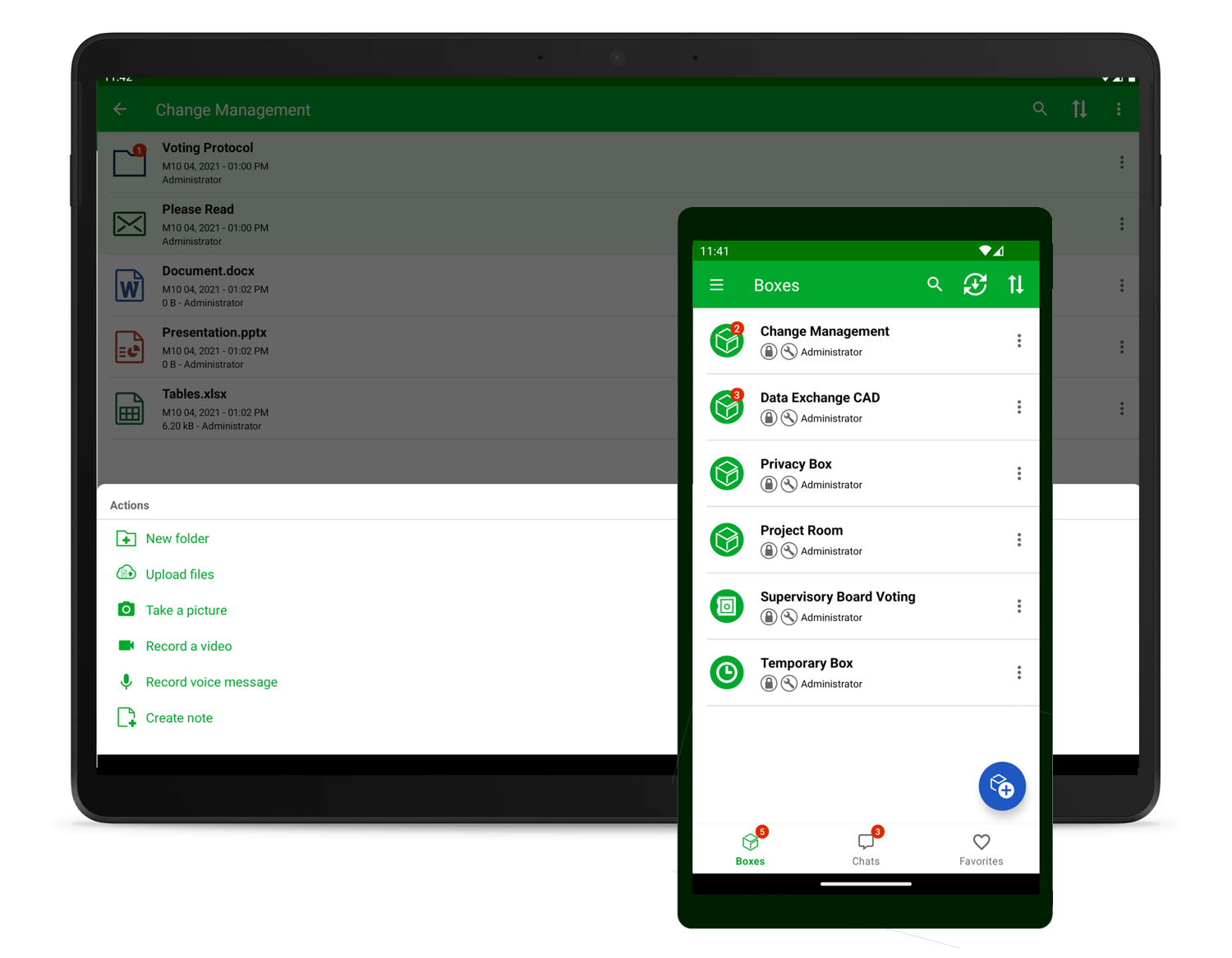Open more options for Document.docx
This screenshot has width=1232, height=958.
(x=1122, y=285)
